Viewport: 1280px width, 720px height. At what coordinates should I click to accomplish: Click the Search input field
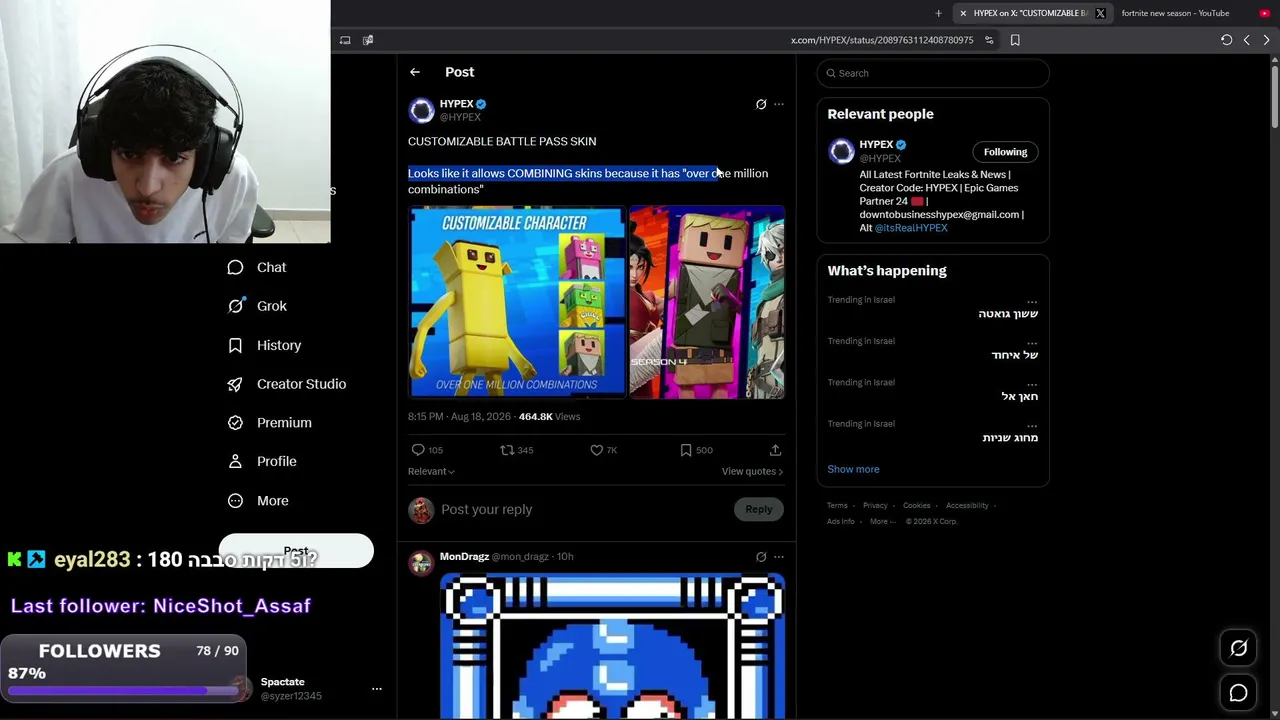click(x=933, y=73)
